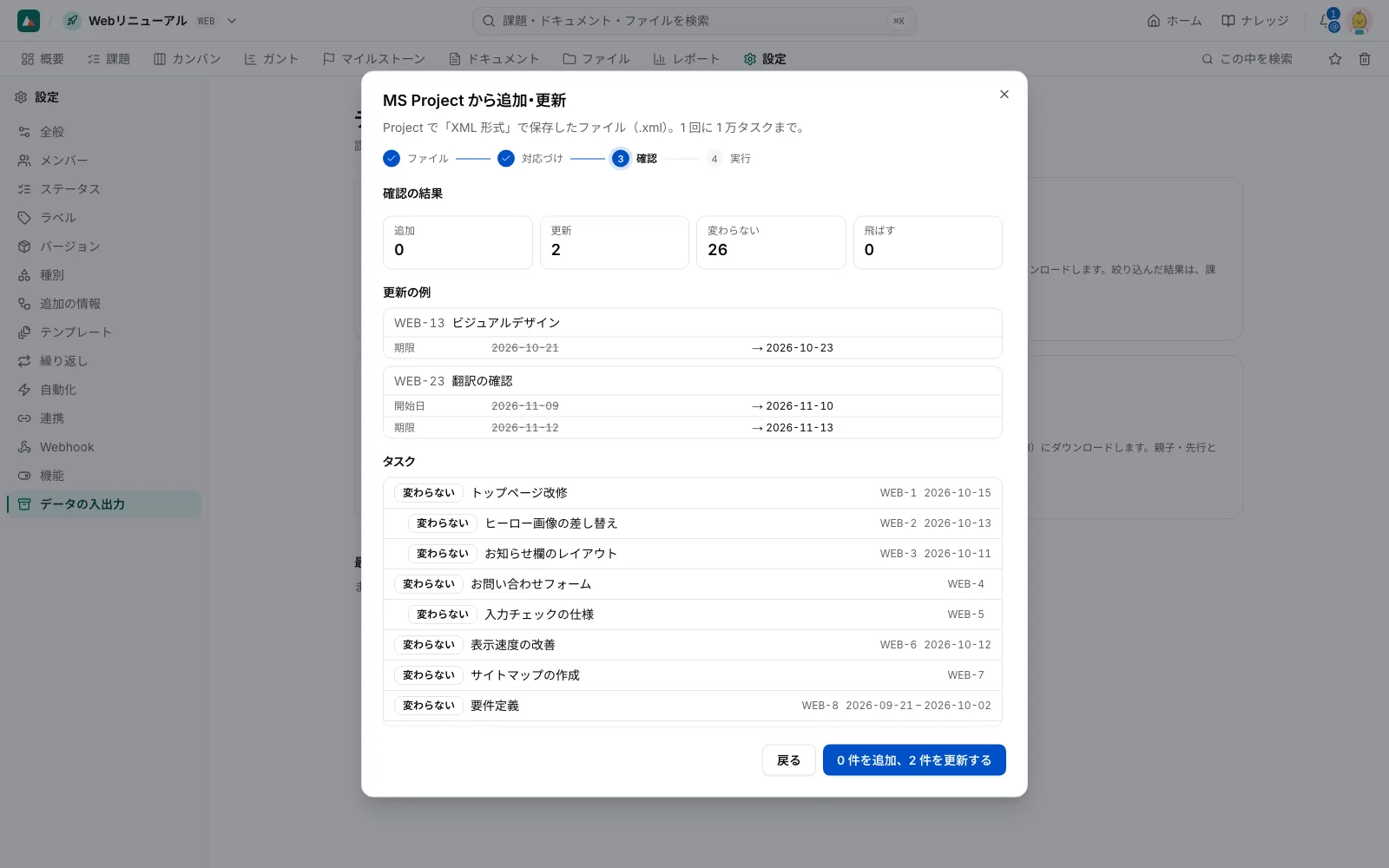
Task: Open メンバー settings
Action: coord(104,161)
